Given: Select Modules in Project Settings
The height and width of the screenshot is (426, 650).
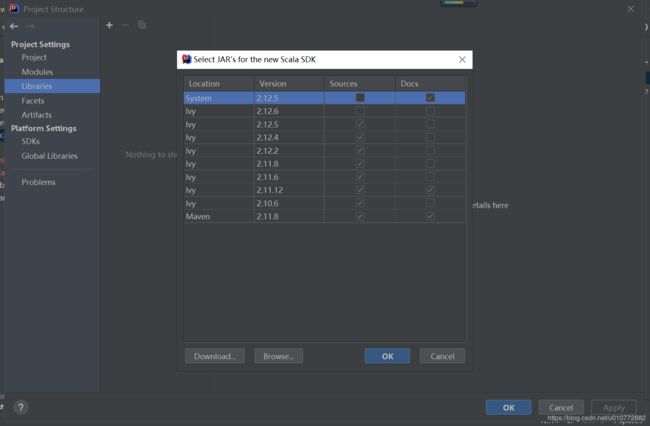Looking at the screenshot, I should 37,72.
